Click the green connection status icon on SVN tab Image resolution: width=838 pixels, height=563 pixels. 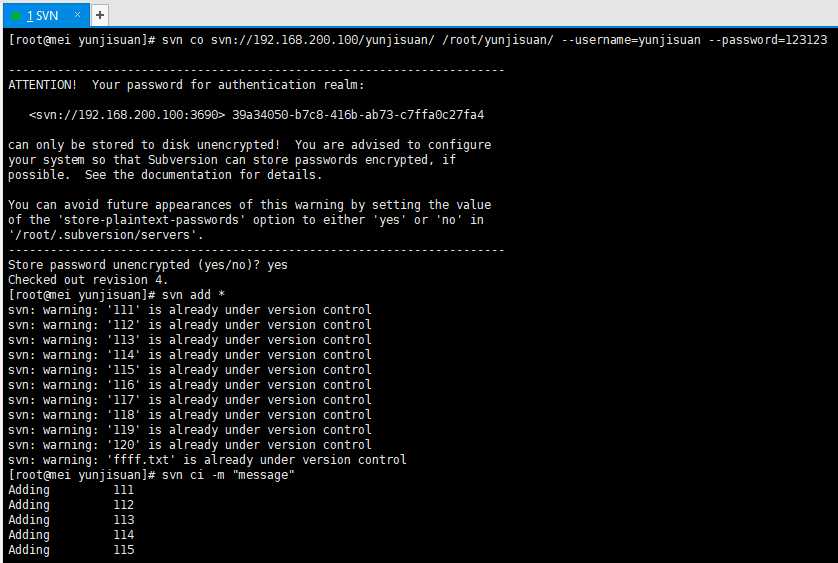(15, 16)
